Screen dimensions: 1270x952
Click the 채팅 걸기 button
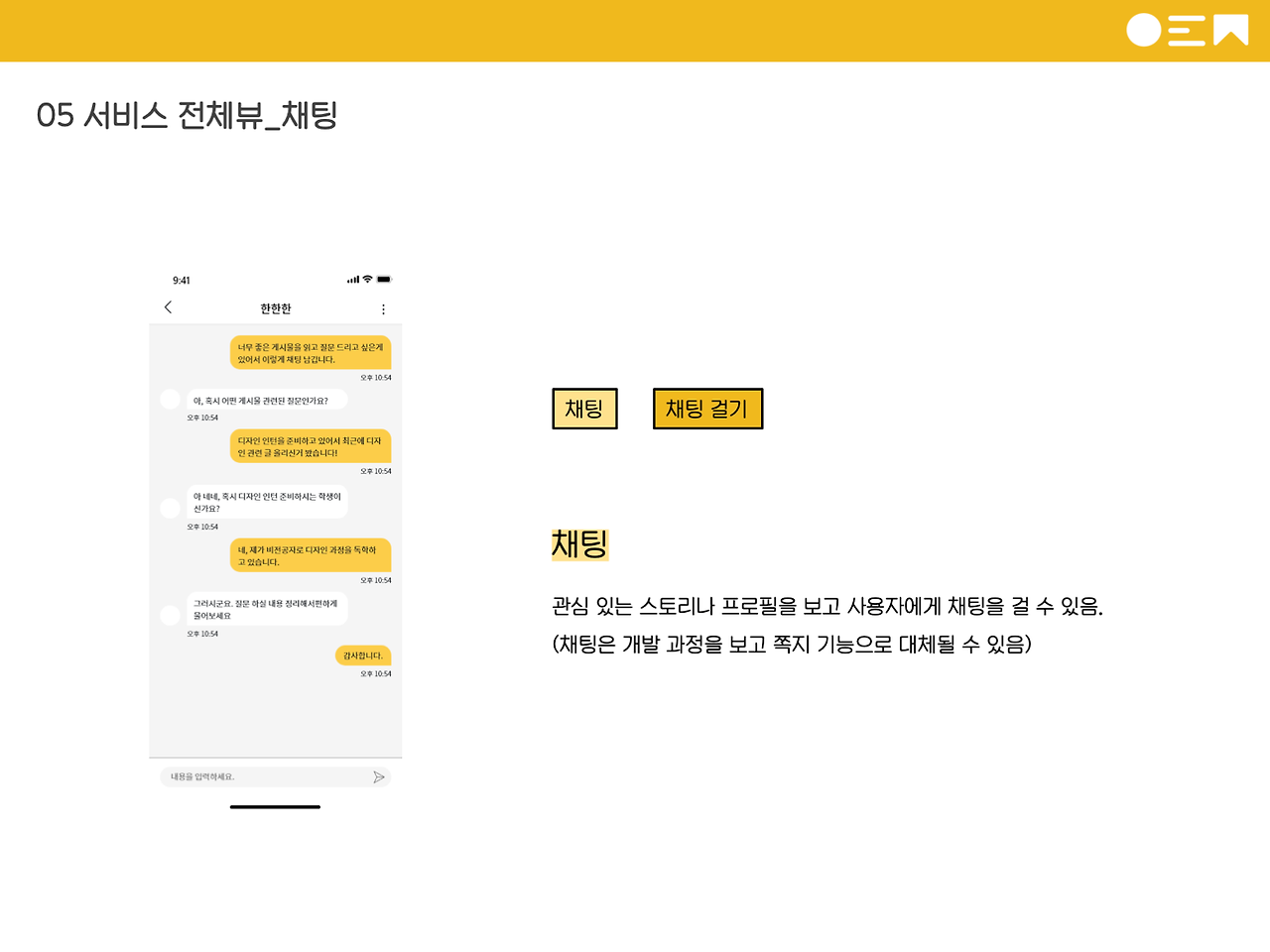[707, 408]
